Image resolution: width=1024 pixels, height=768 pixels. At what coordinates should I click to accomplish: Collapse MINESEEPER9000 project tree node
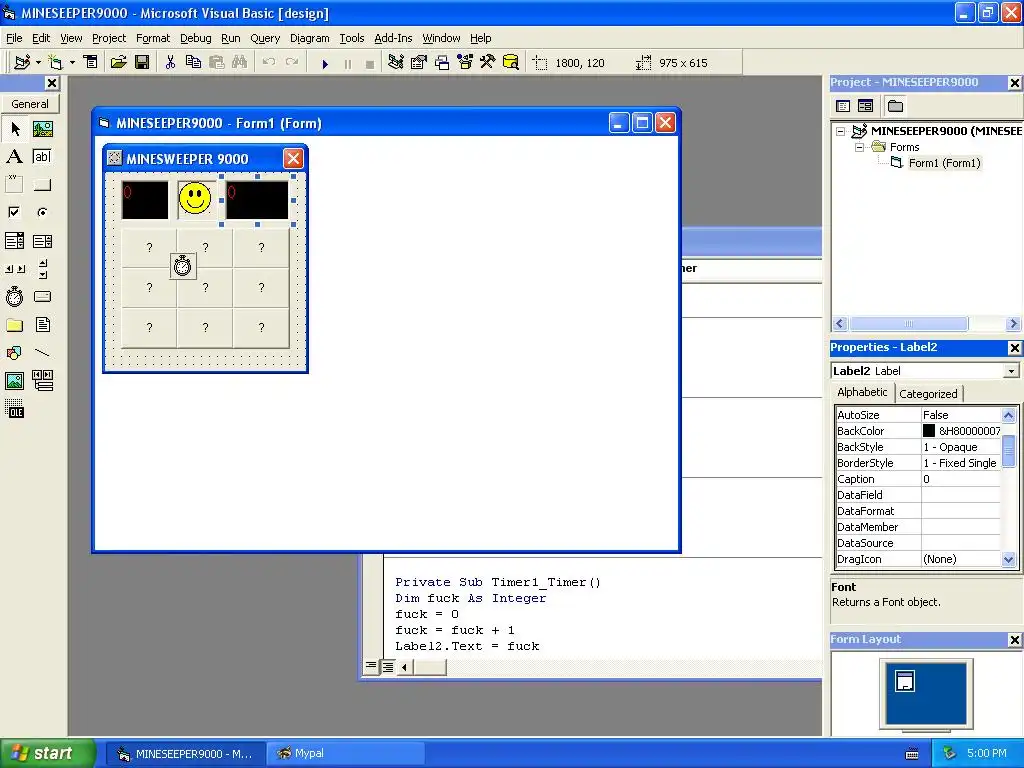840,131
